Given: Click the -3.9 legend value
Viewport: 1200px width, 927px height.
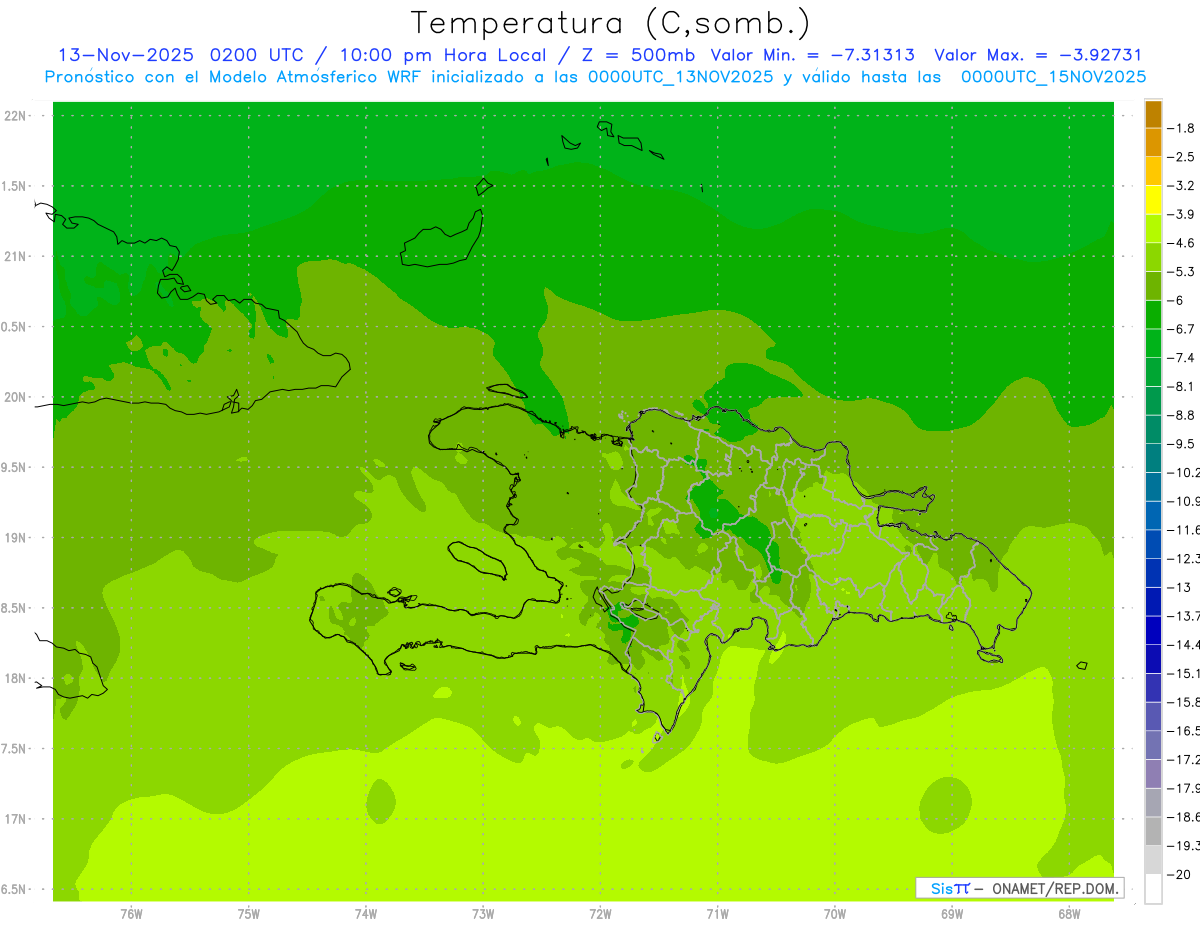Looking at the screenshot, I should point(1182,214).
